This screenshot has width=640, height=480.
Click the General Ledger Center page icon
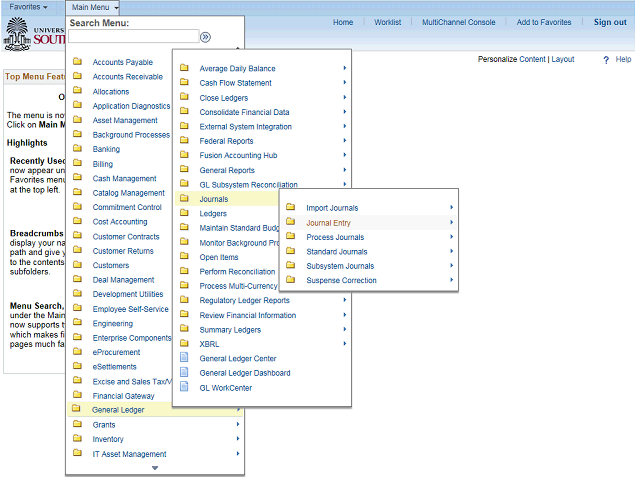pyautogui.click(x=183, y=358)
